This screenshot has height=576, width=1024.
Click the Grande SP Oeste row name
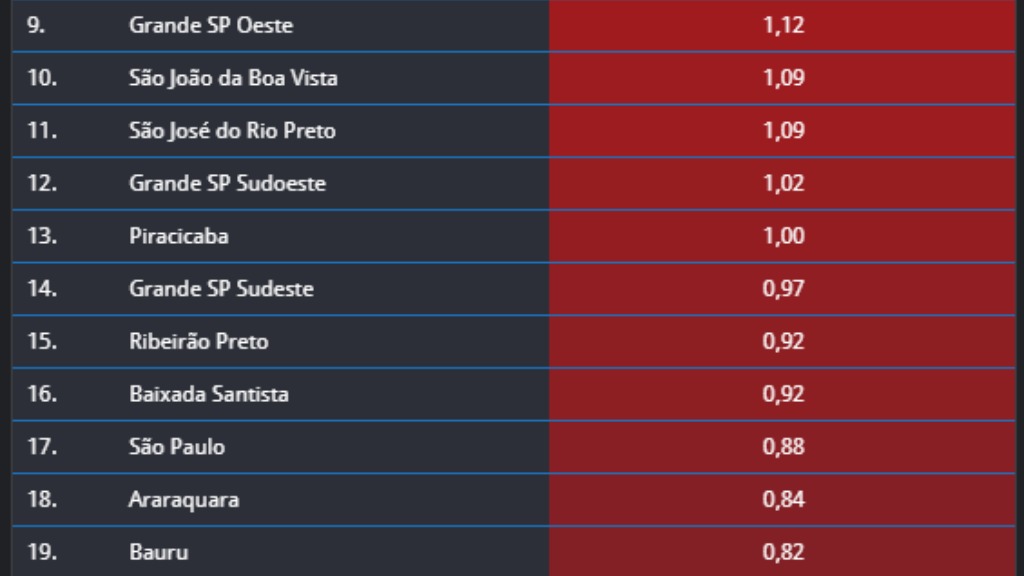point(210,26)
